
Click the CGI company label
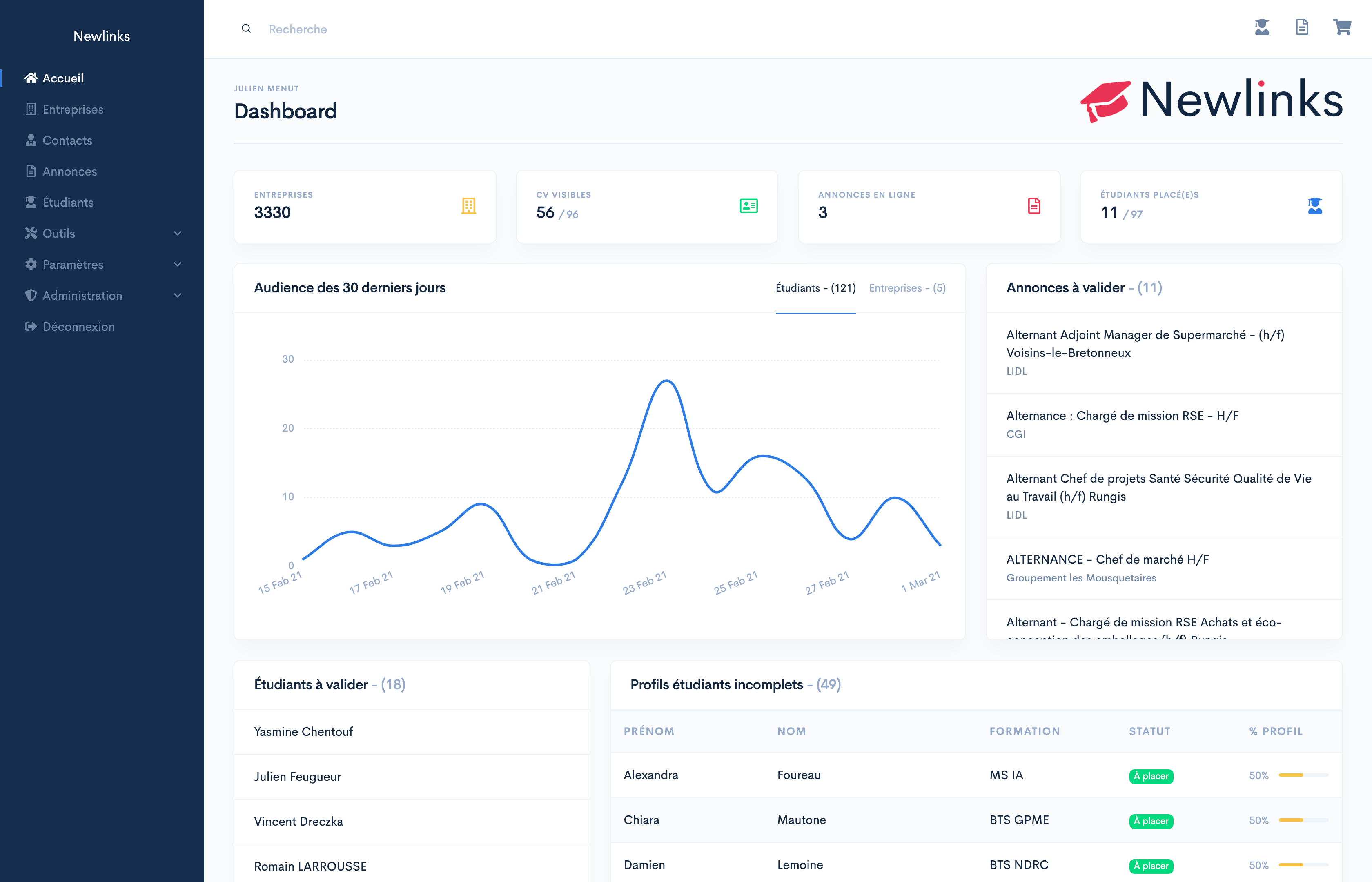click(1016, 434)
